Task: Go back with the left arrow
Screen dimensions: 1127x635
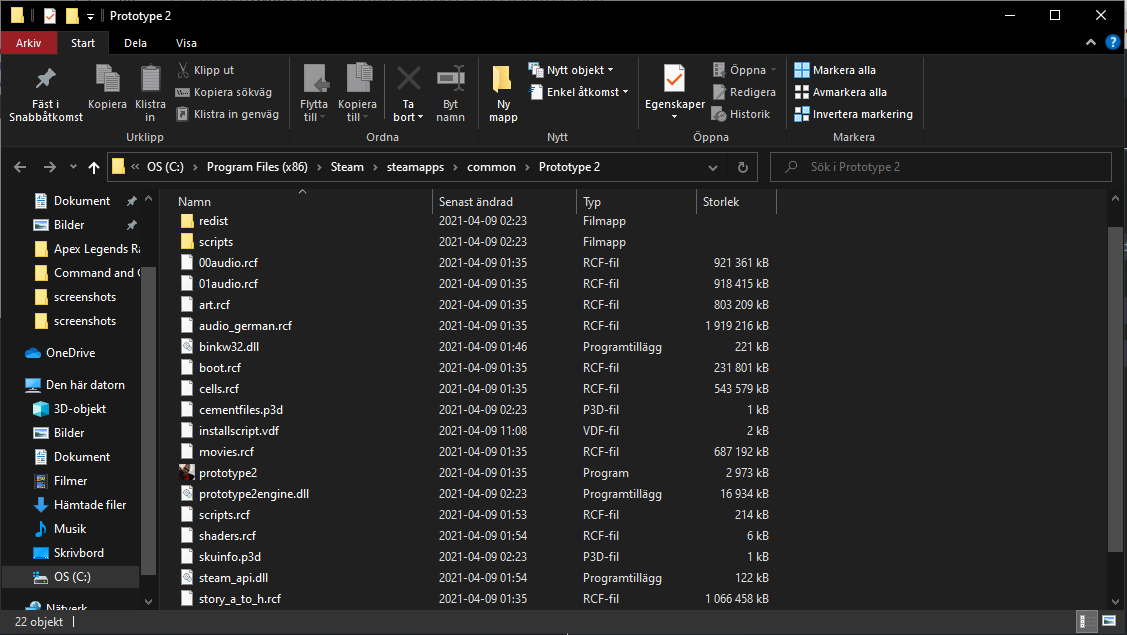Action: (20, 167)
